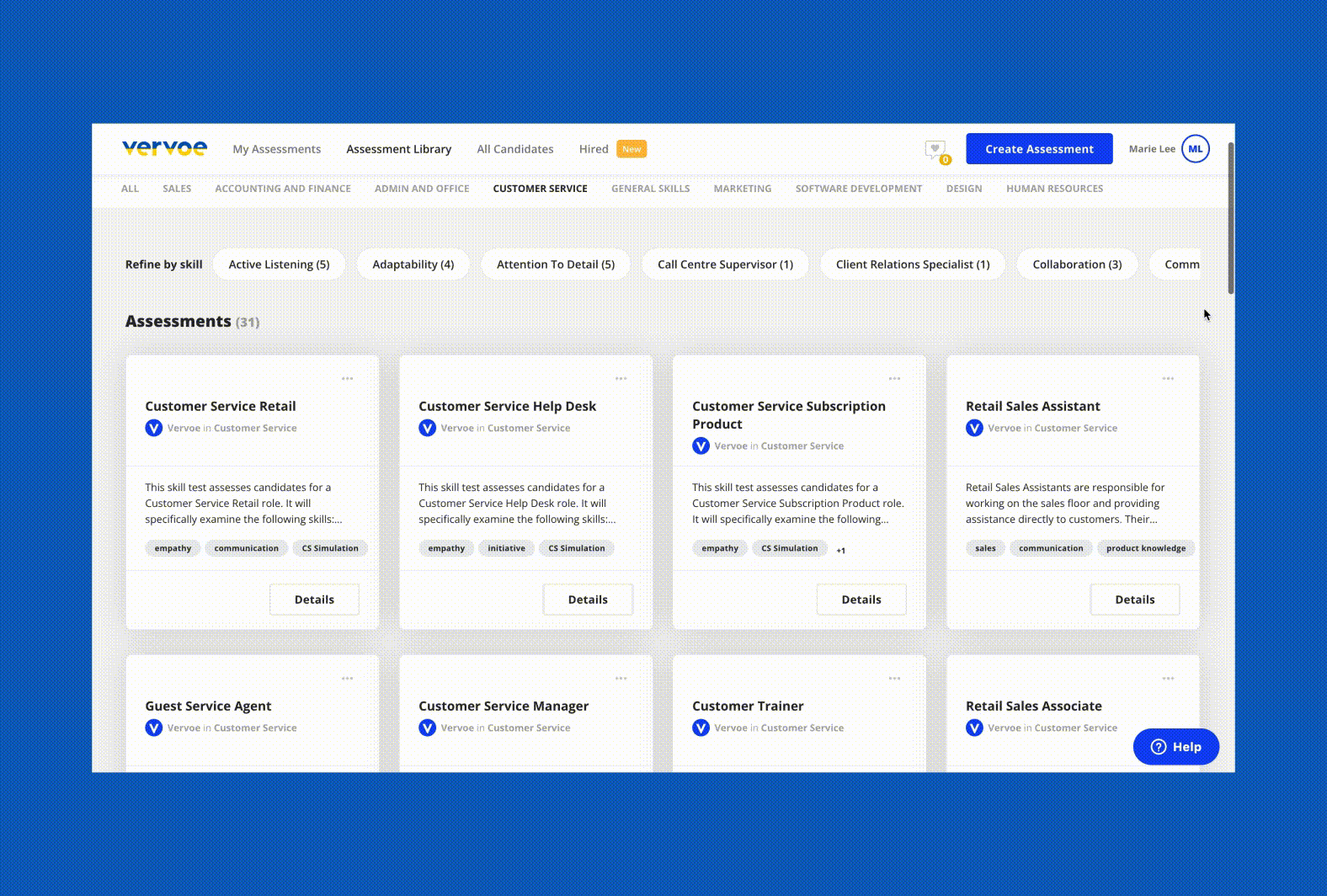1327x896 pixels.
Task: Open the Assessment Library page
Action: point(399,149)
